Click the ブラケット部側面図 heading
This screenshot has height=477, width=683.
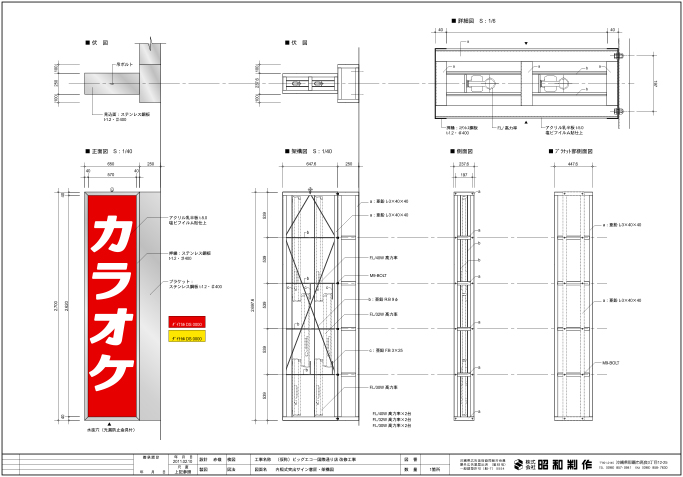[x=571, y=151]
